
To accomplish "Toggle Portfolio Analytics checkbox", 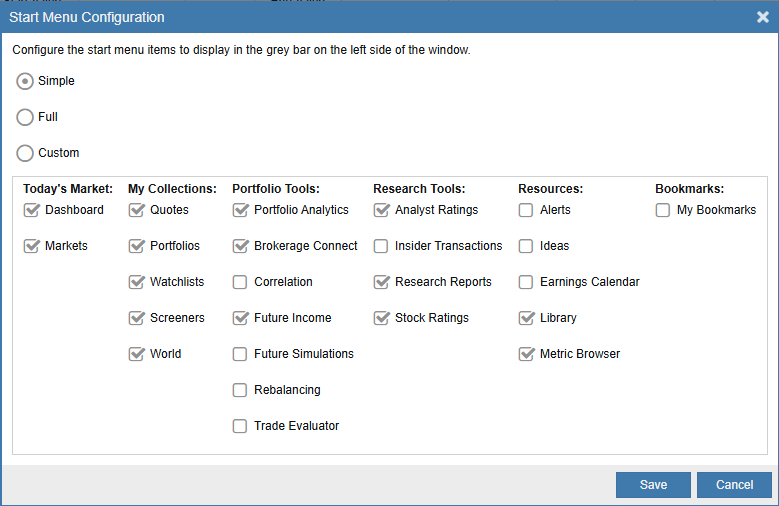I will tap(240, 210).
